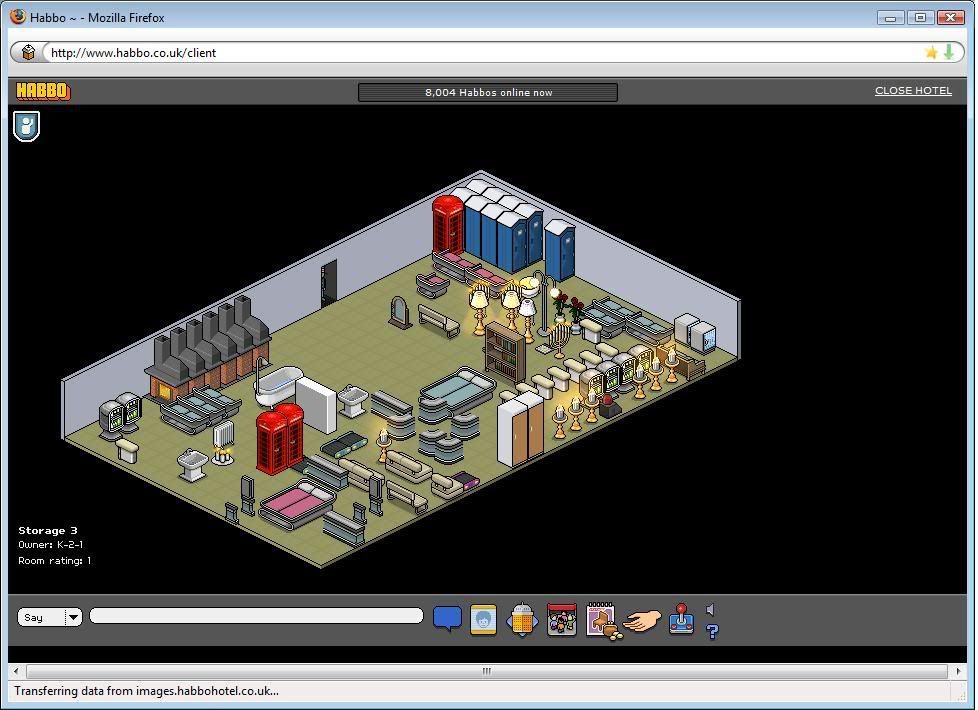Open the Habbo profile face icon
Viewport: 978px width, 710px height.
(483, 619)
